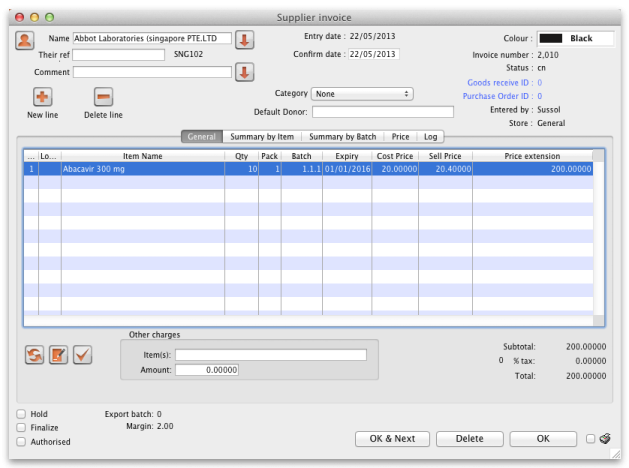This screenshot has height=468, width=629.
Task: Click the Delete line minus icon
Action: pyautogui.click(x=103, y=97)
